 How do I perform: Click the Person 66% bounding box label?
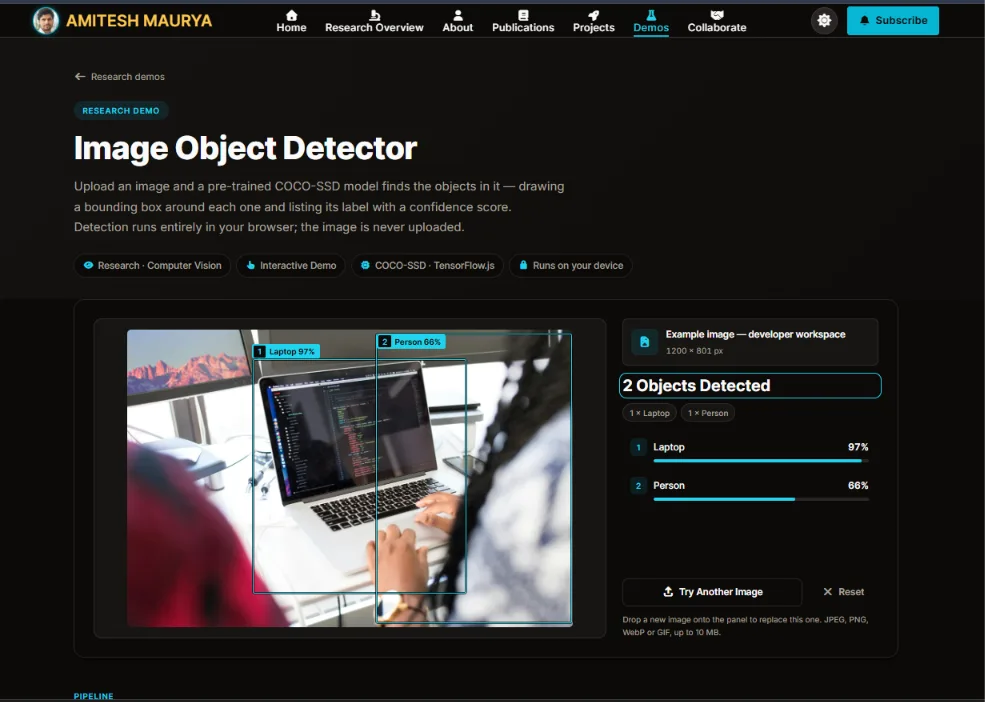411,341
